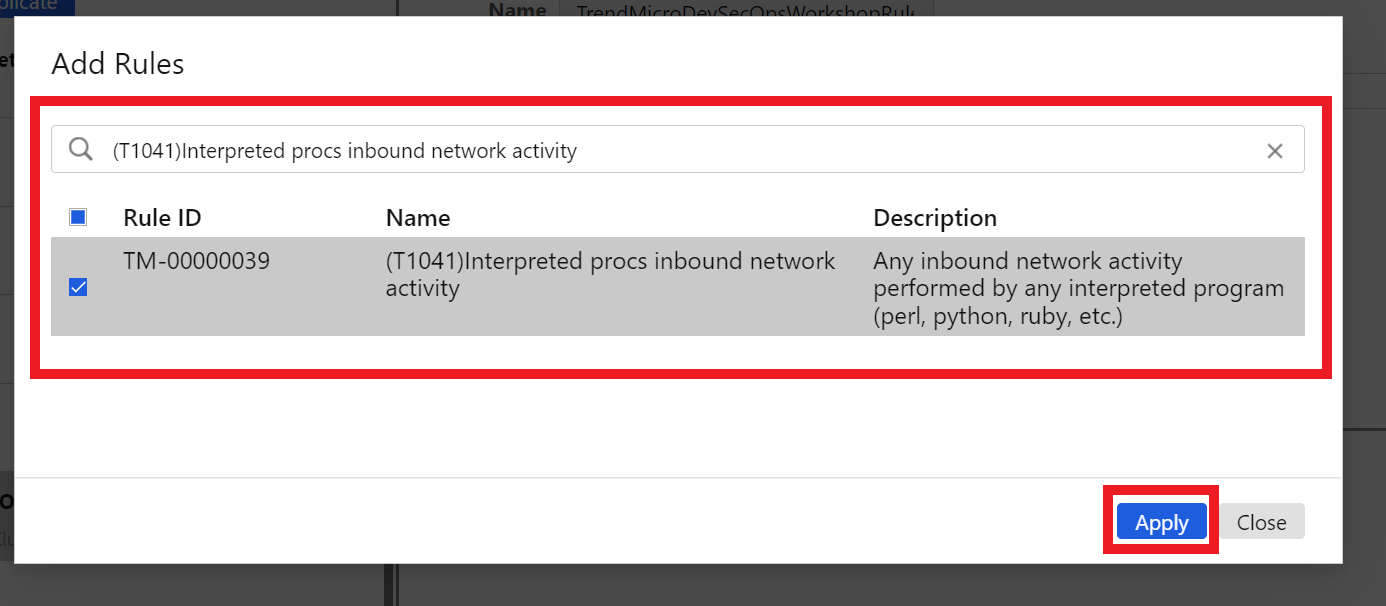Toggle the select-all checkbox in the table header
The width and height of the screenshot is (1386, 606).
pos(78,217)
